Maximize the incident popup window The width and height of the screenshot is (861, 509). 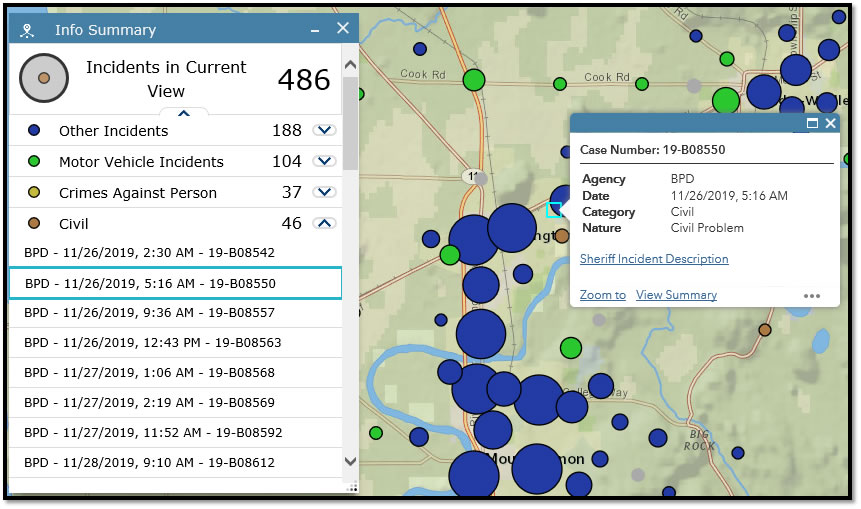point(812,123)
